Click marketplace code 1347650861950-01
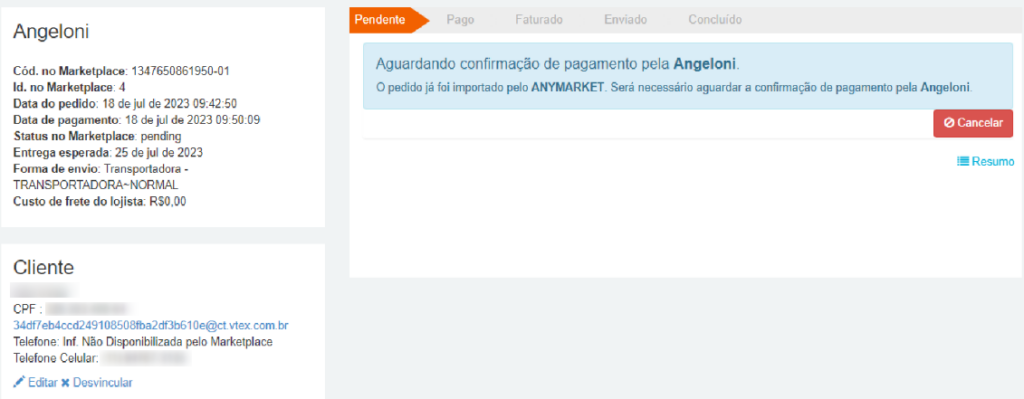1024x399 pixels. [x=180, y=71]
